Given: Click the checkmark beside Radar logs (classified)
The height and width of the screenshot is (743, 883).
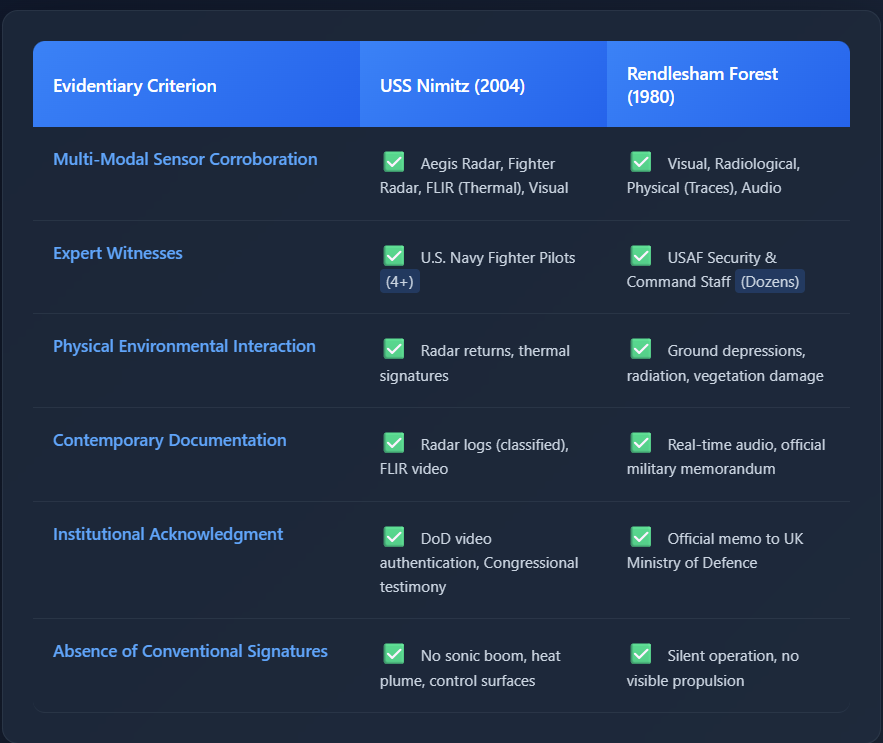Looking at the screenshot, I should pos(394,443).
